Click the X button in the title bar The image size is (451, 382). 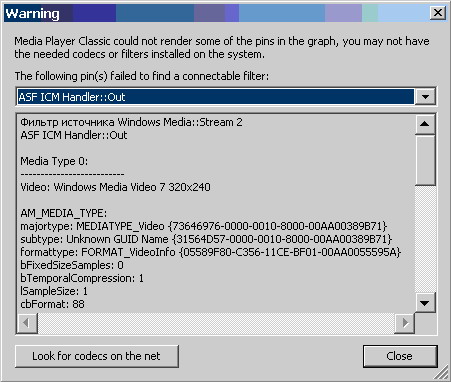(x=438, y=13)
